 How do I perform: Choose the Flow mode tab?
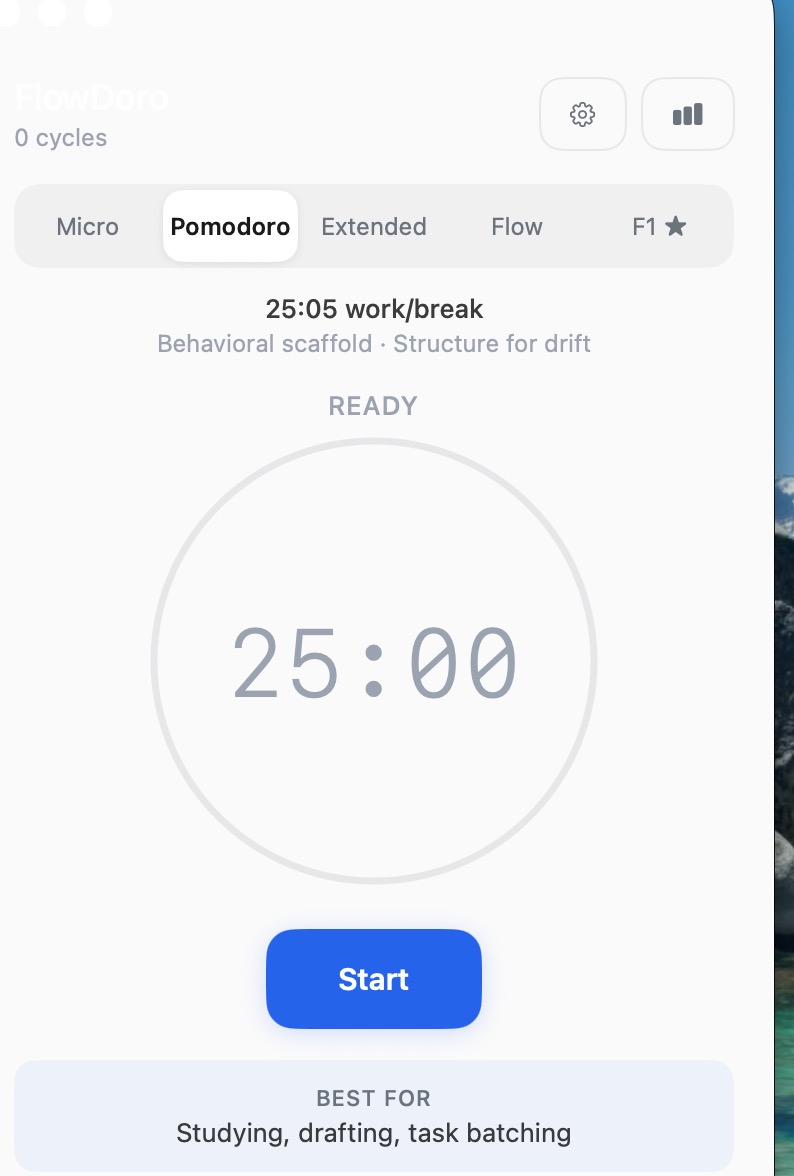[517, 227]
